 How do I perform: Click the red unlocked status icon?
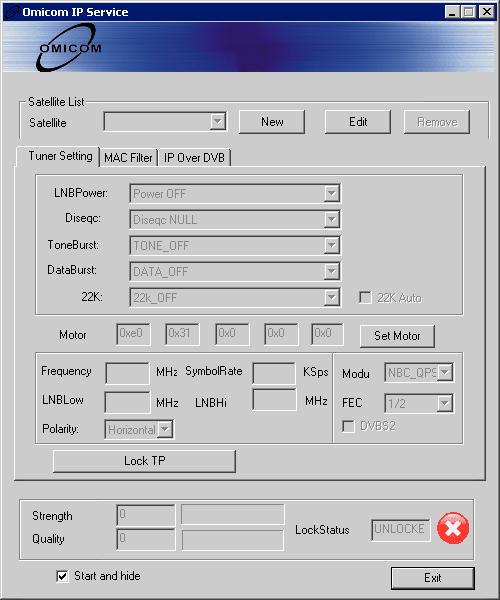click(453, 529)
